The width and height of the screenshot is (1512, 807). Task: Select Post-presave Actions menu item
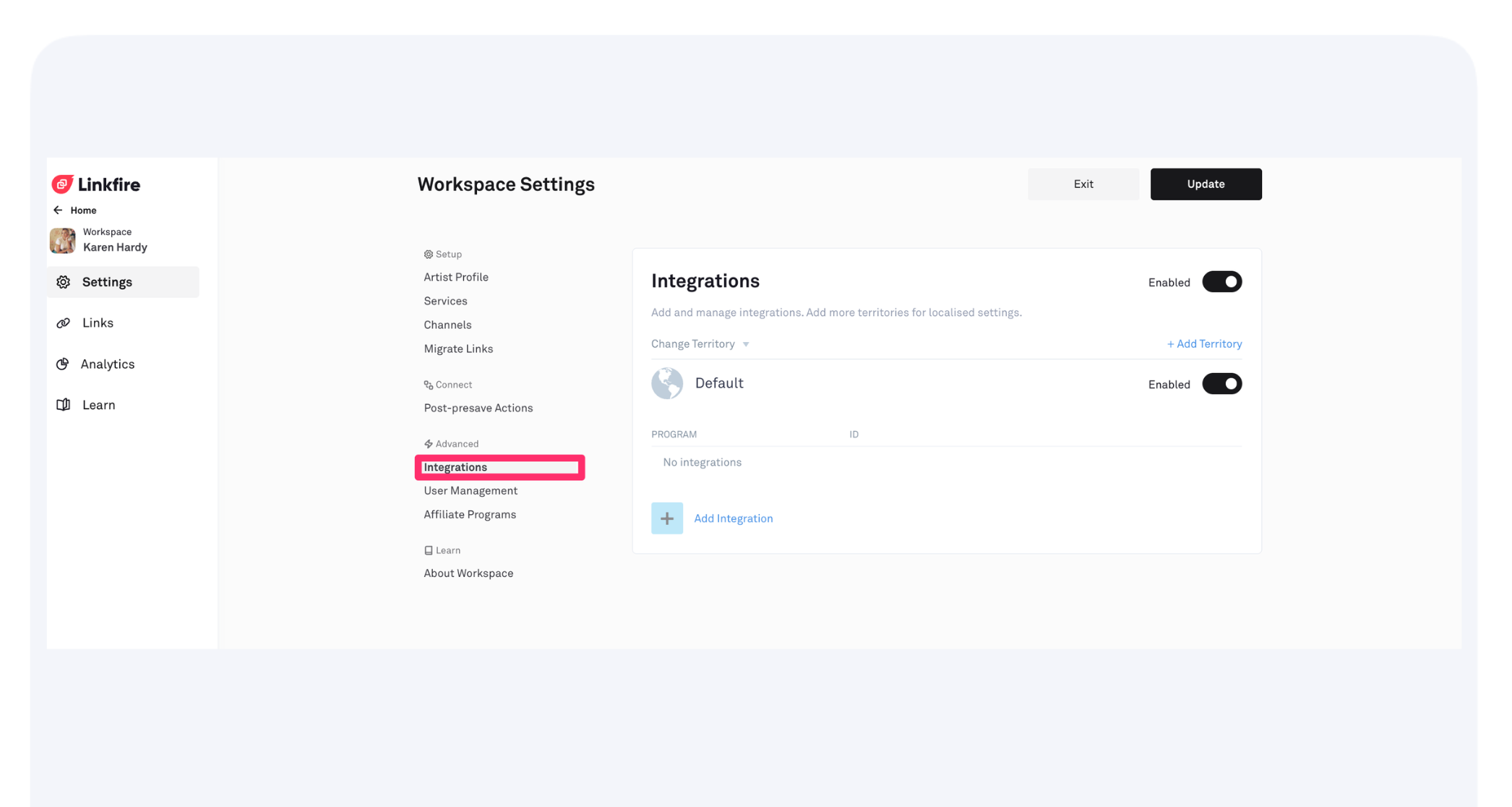coord(478,409)
